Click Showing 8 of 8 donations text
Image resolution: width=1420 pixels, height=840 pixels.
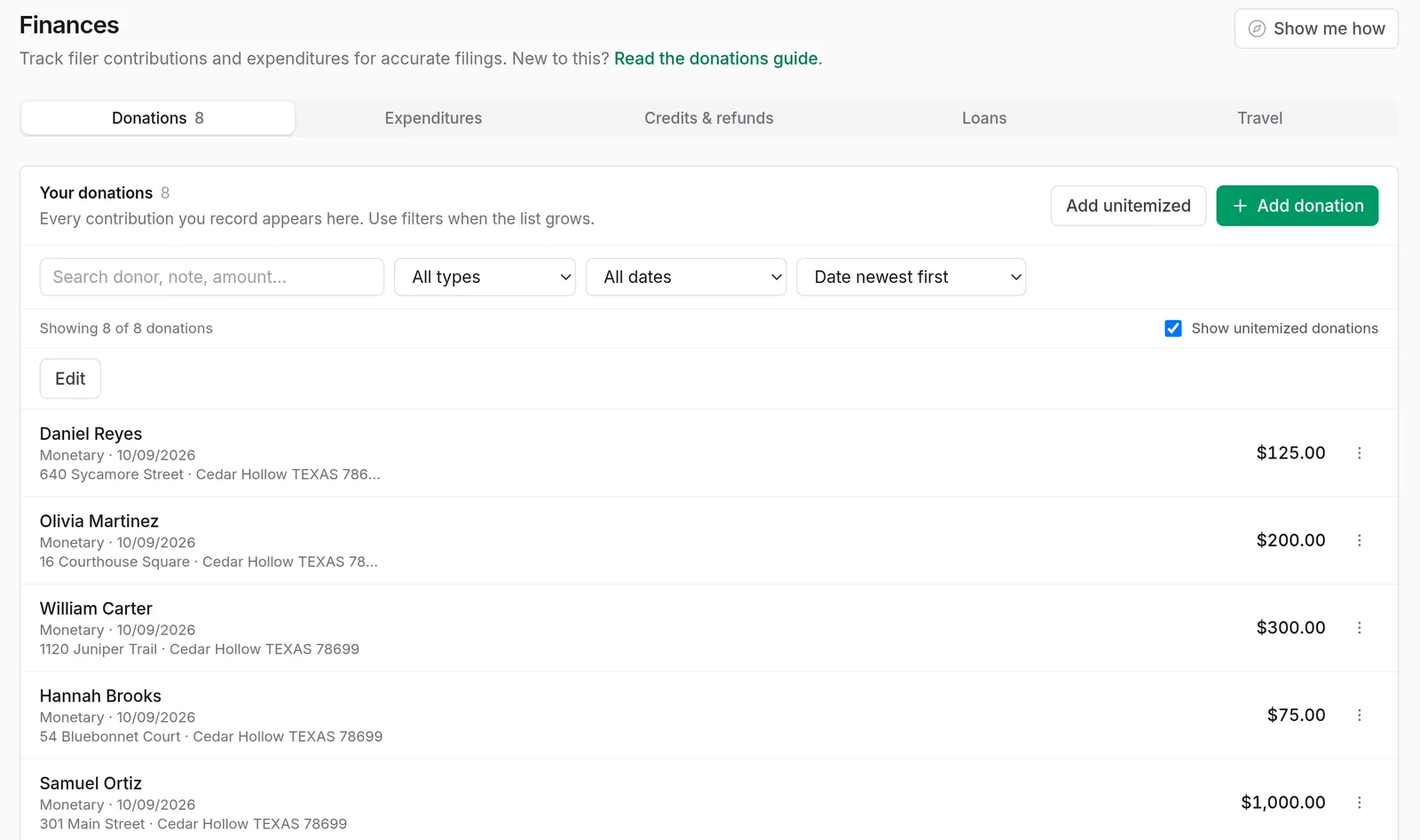click(x=126, y=328)
